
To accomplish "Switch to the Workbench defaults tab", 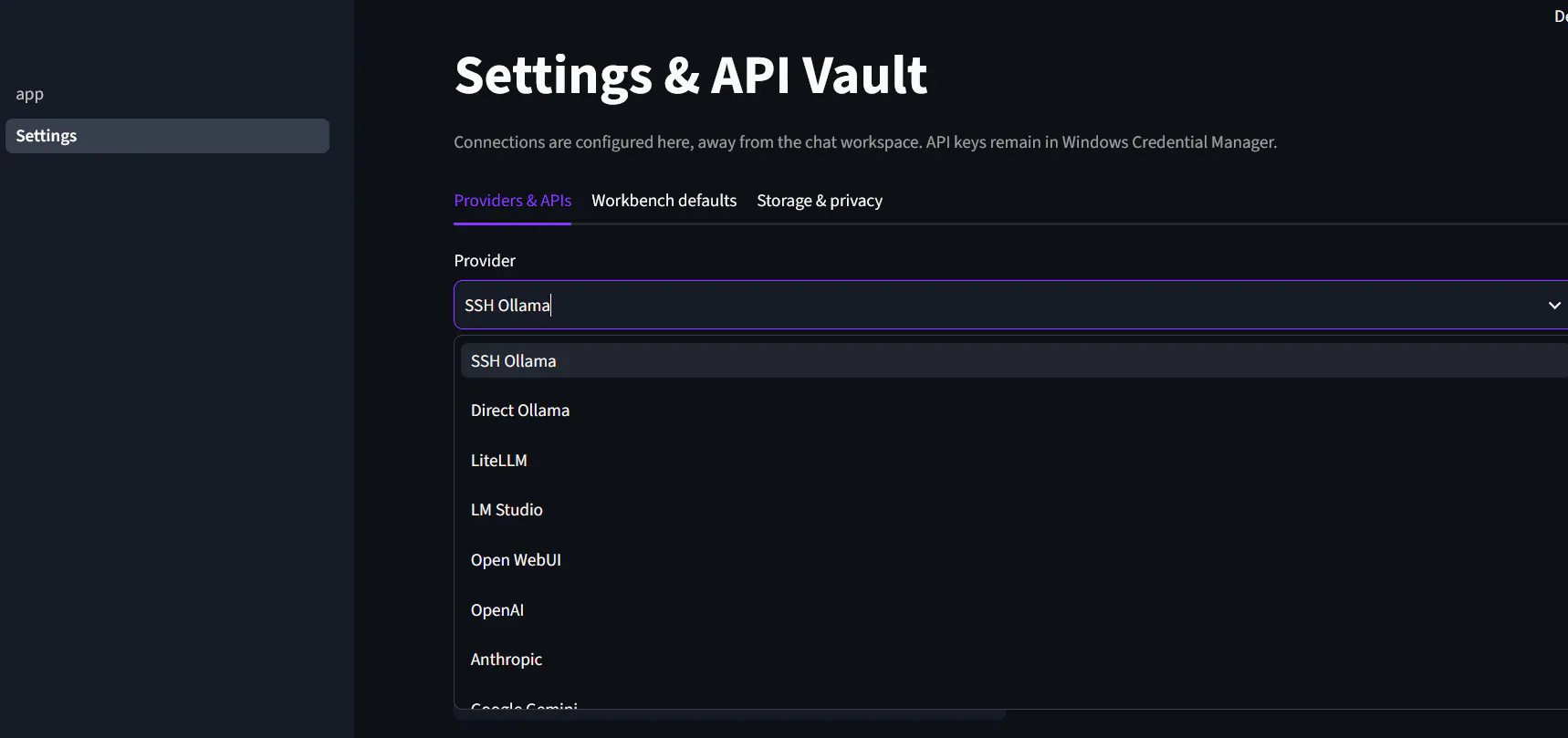I will coord(664,201).
